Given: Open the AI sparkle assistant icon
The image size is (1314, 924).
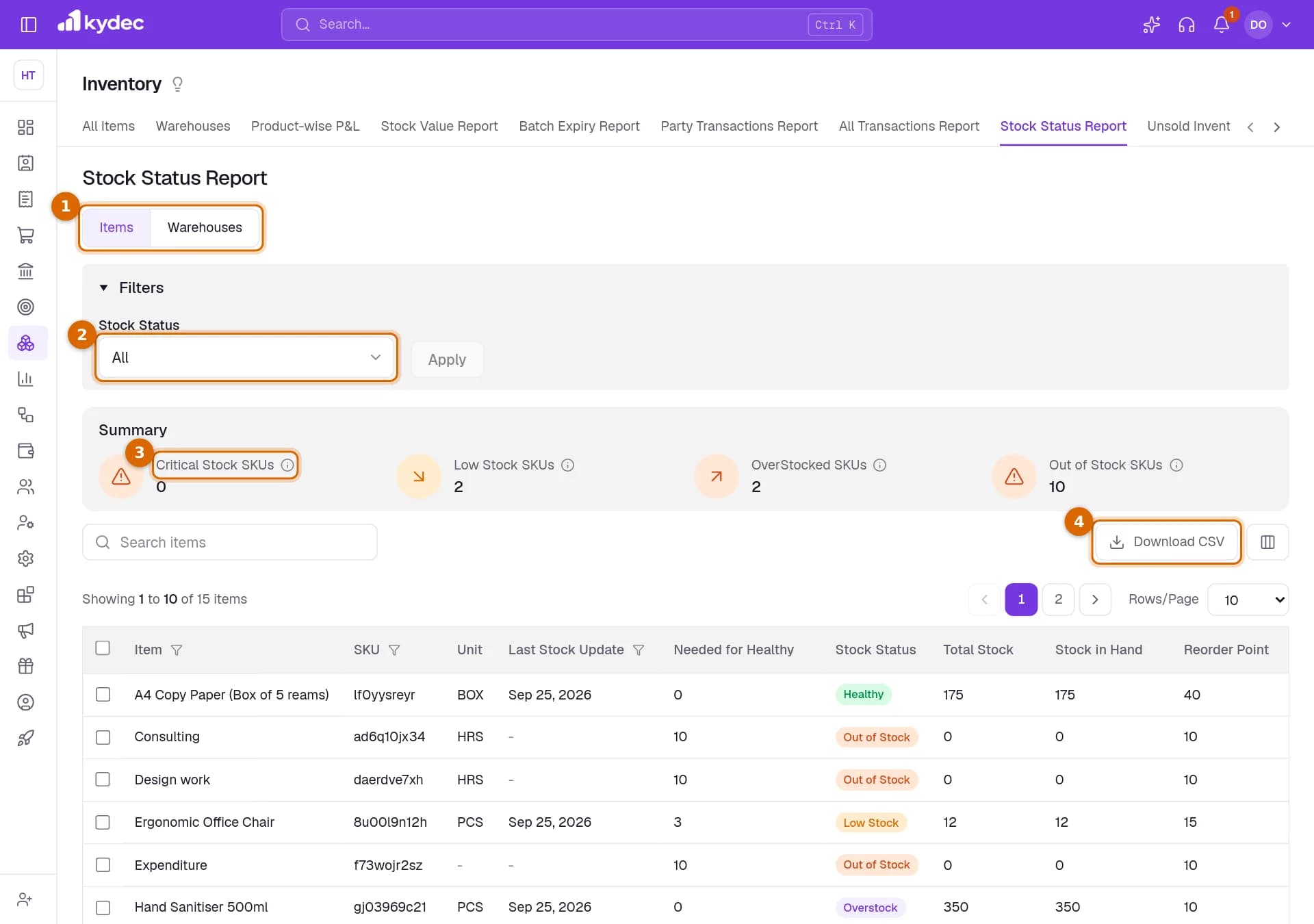Looking at the screenshot, I should click(1151, 25).
